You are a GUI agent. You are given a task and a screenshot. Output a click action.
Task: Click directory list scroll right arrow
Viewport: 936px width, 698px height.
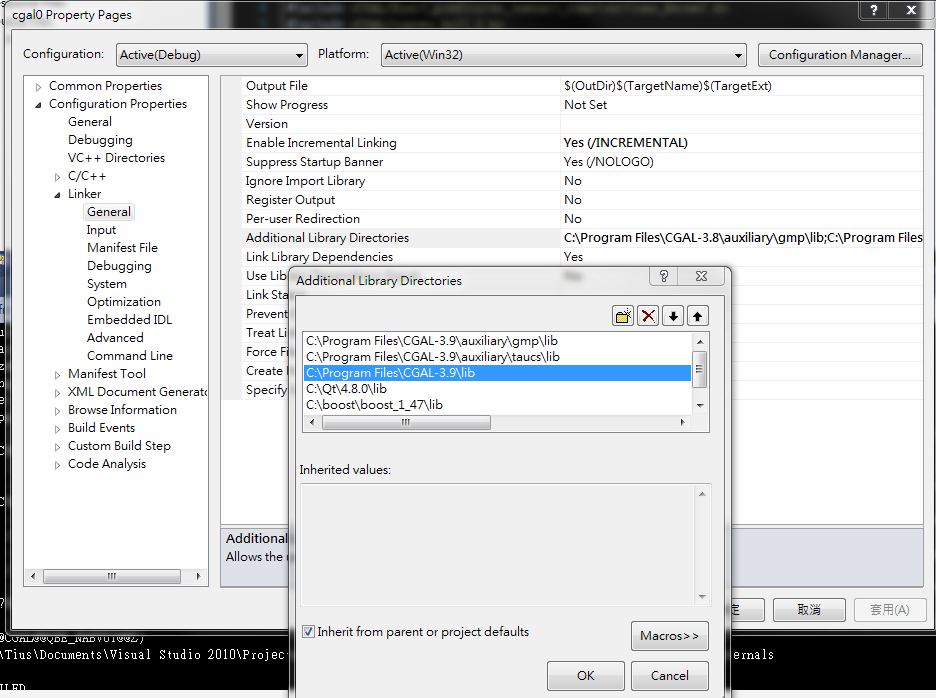(682, 423)
